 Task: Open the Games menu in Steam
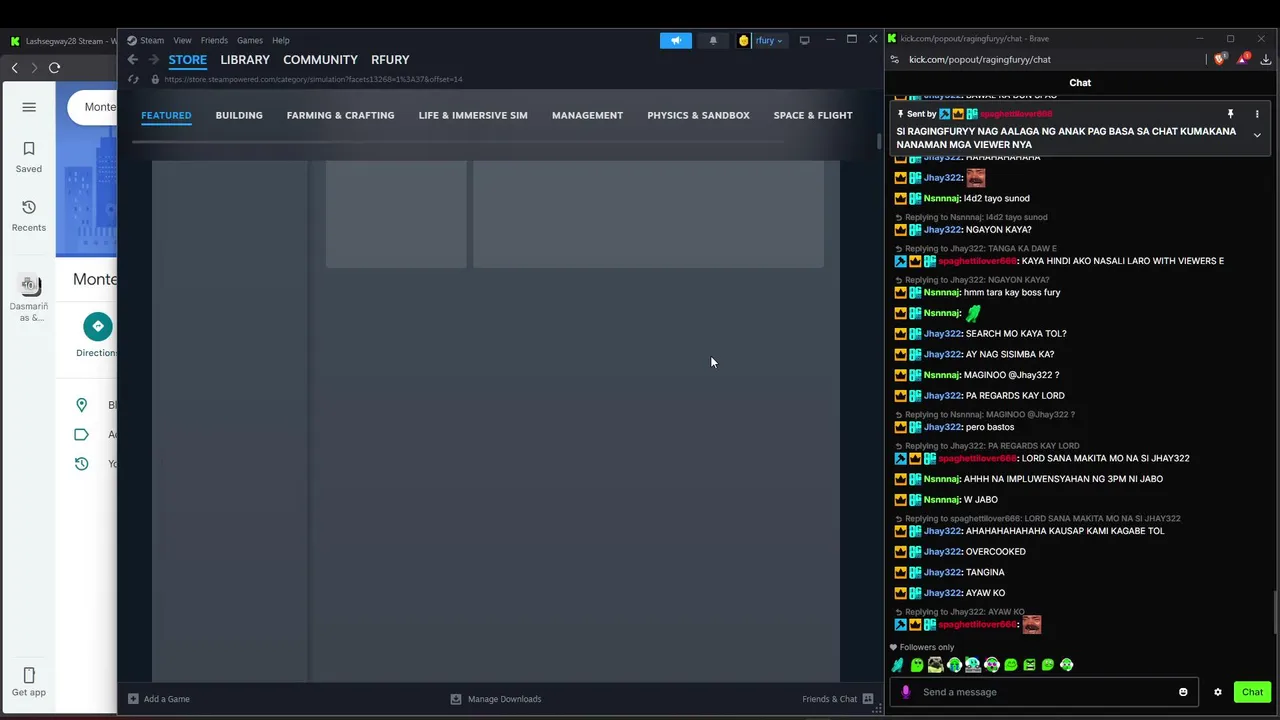[250, 40]
